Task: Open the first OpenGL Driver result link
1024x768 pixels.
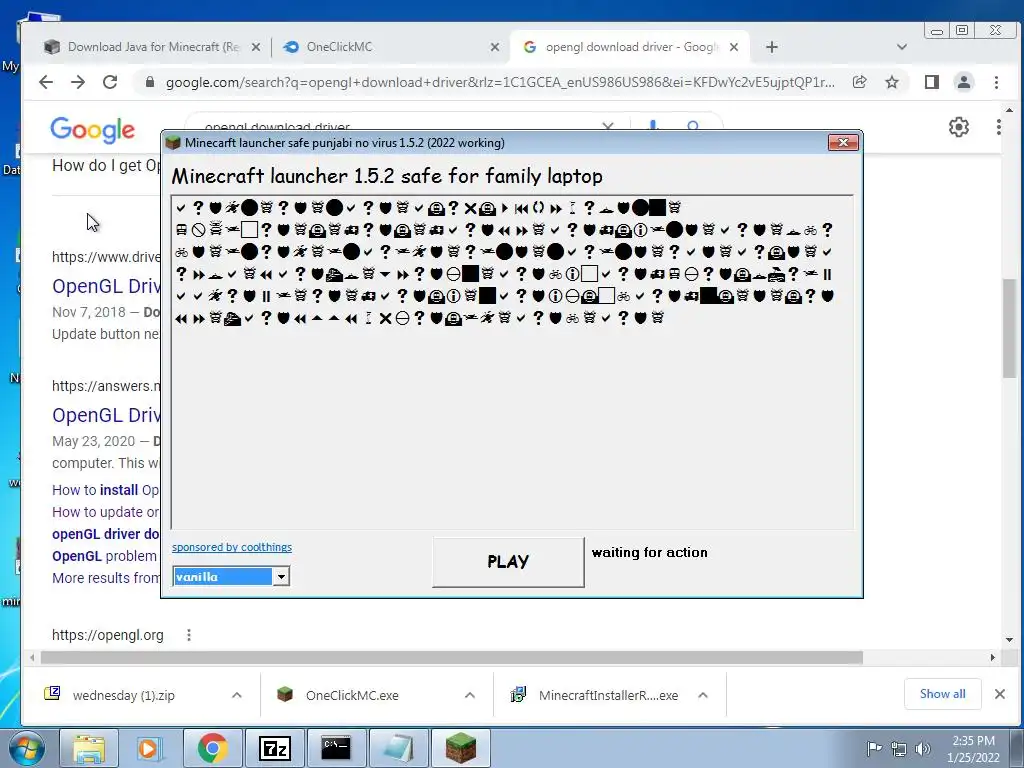Action: coord(106,286)
